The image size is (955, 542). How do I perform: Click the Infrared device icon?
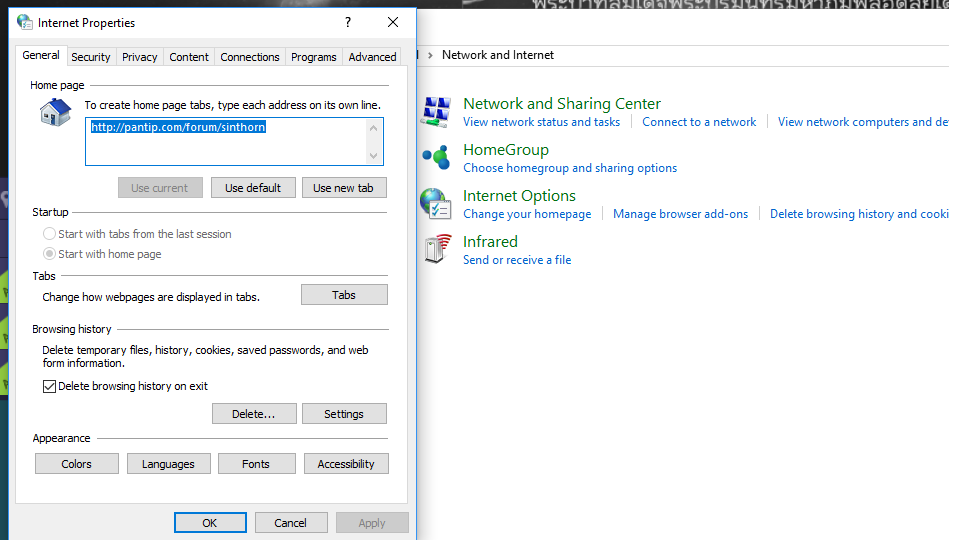(x=438, y=249)
